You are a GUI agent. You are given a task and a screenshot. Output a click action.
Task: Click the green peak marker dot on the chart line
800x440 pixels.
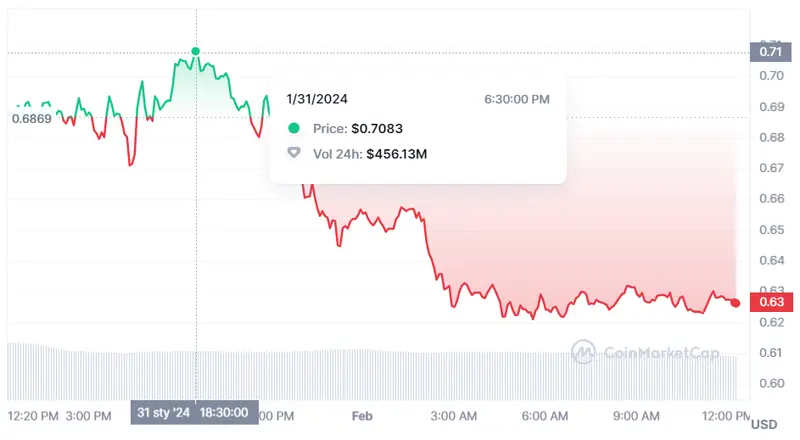click(196, 51)
